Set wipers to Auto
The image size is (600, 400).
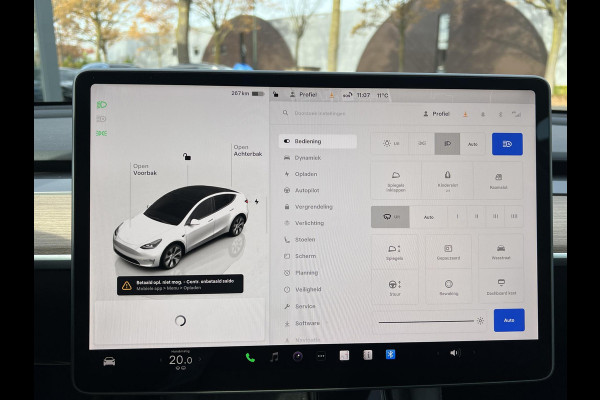(429, 217)
